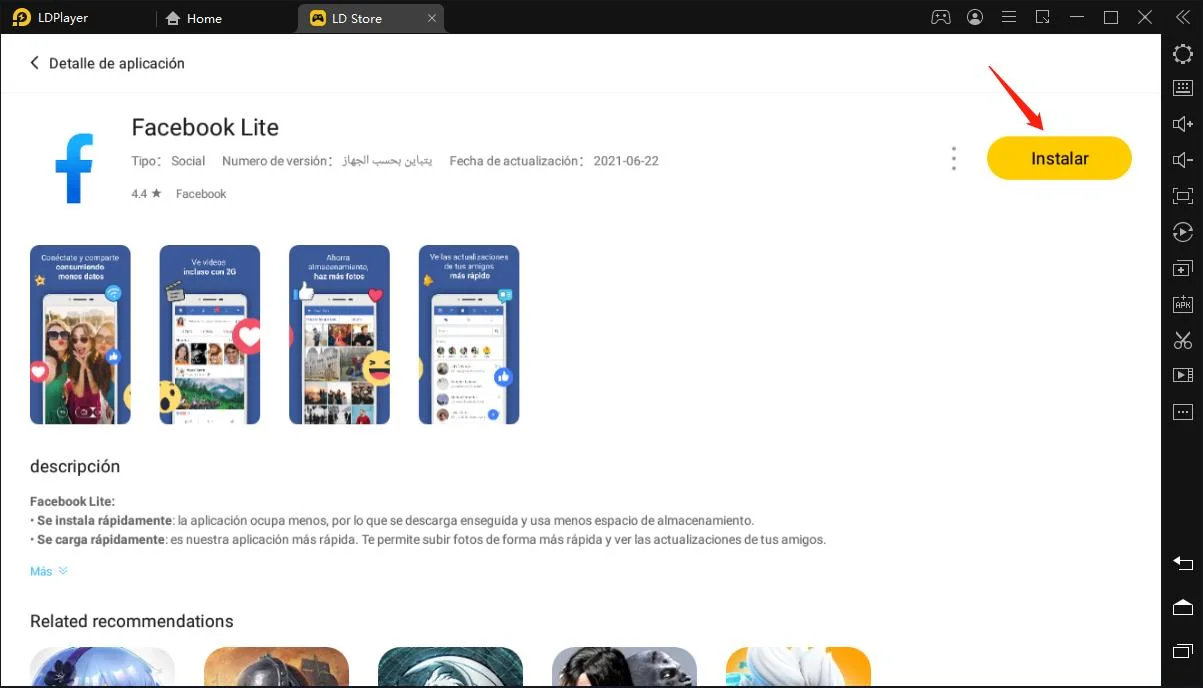
Task: Click 'Se carga rápidamente' description line
Action: [x=428, y=540]
